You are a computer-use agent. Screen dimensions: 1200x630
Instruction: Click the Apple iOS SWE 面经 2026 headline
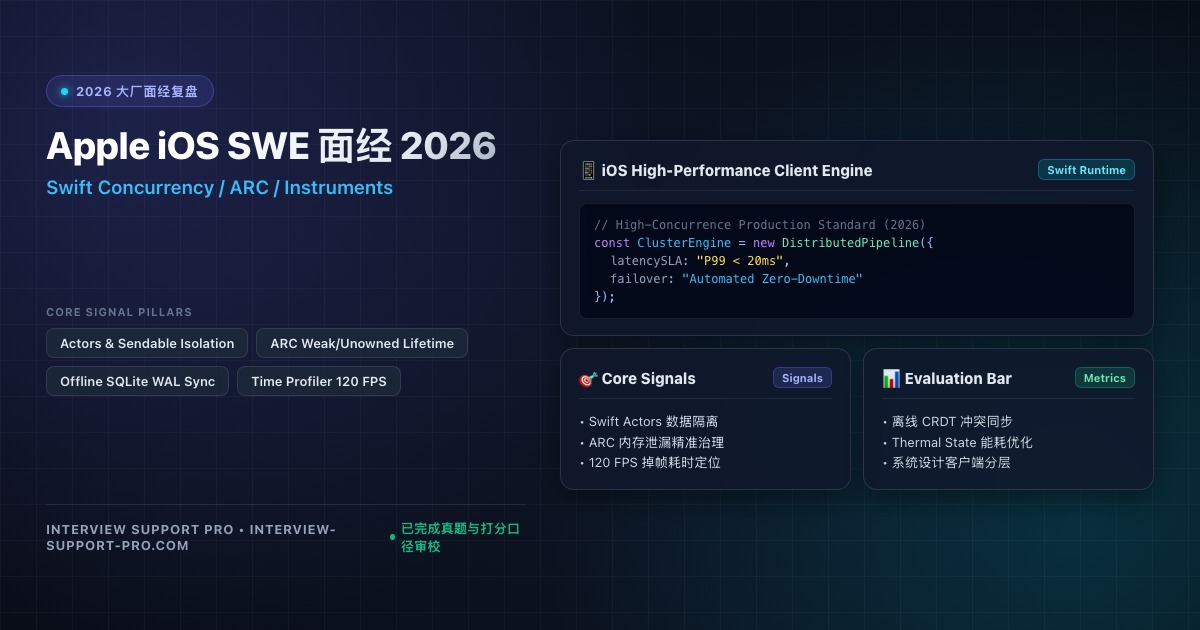[271, 147]
